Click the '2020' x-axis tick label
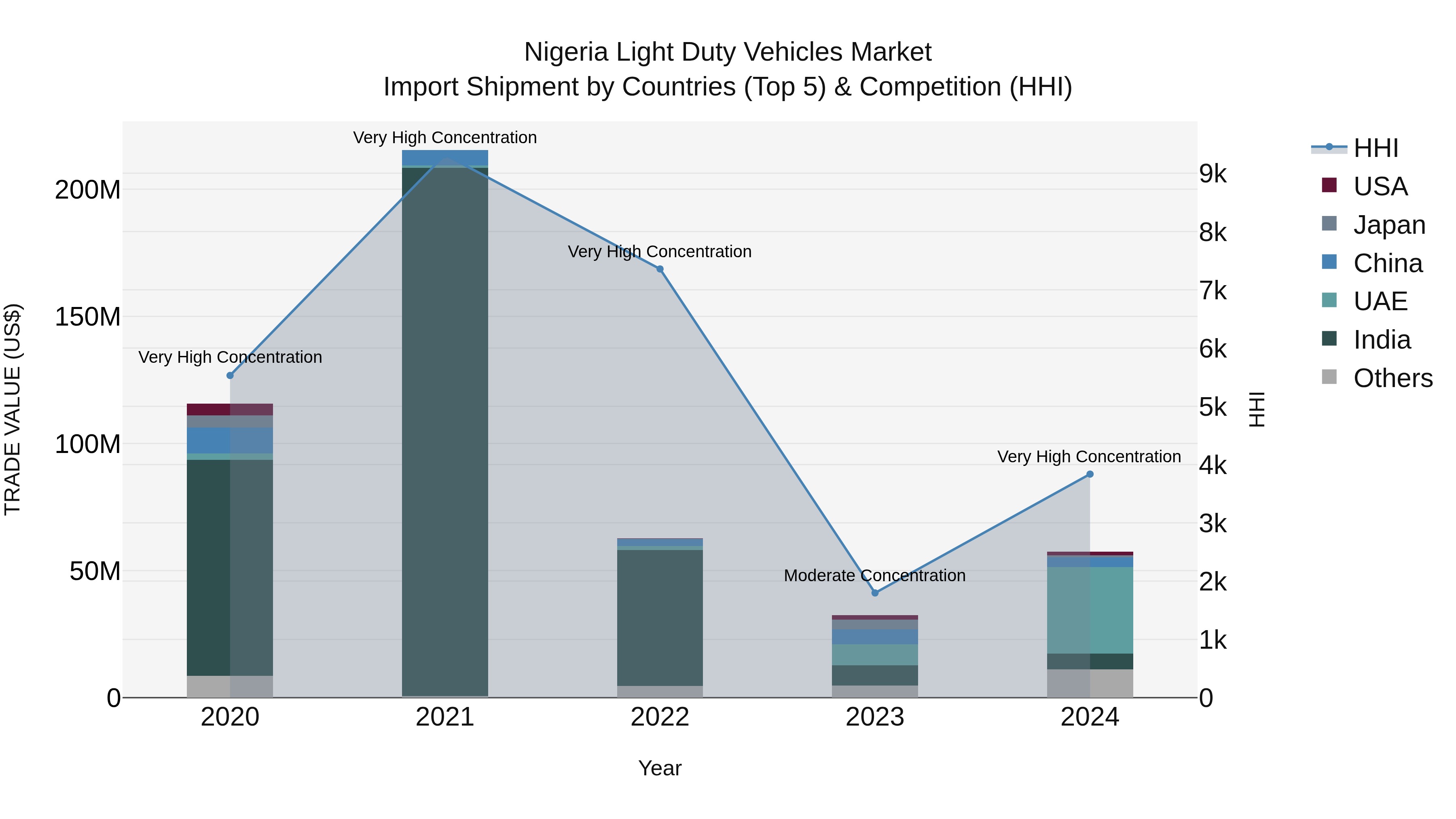The height and width of the screenshot is (819, 1456). pos(230,717)
